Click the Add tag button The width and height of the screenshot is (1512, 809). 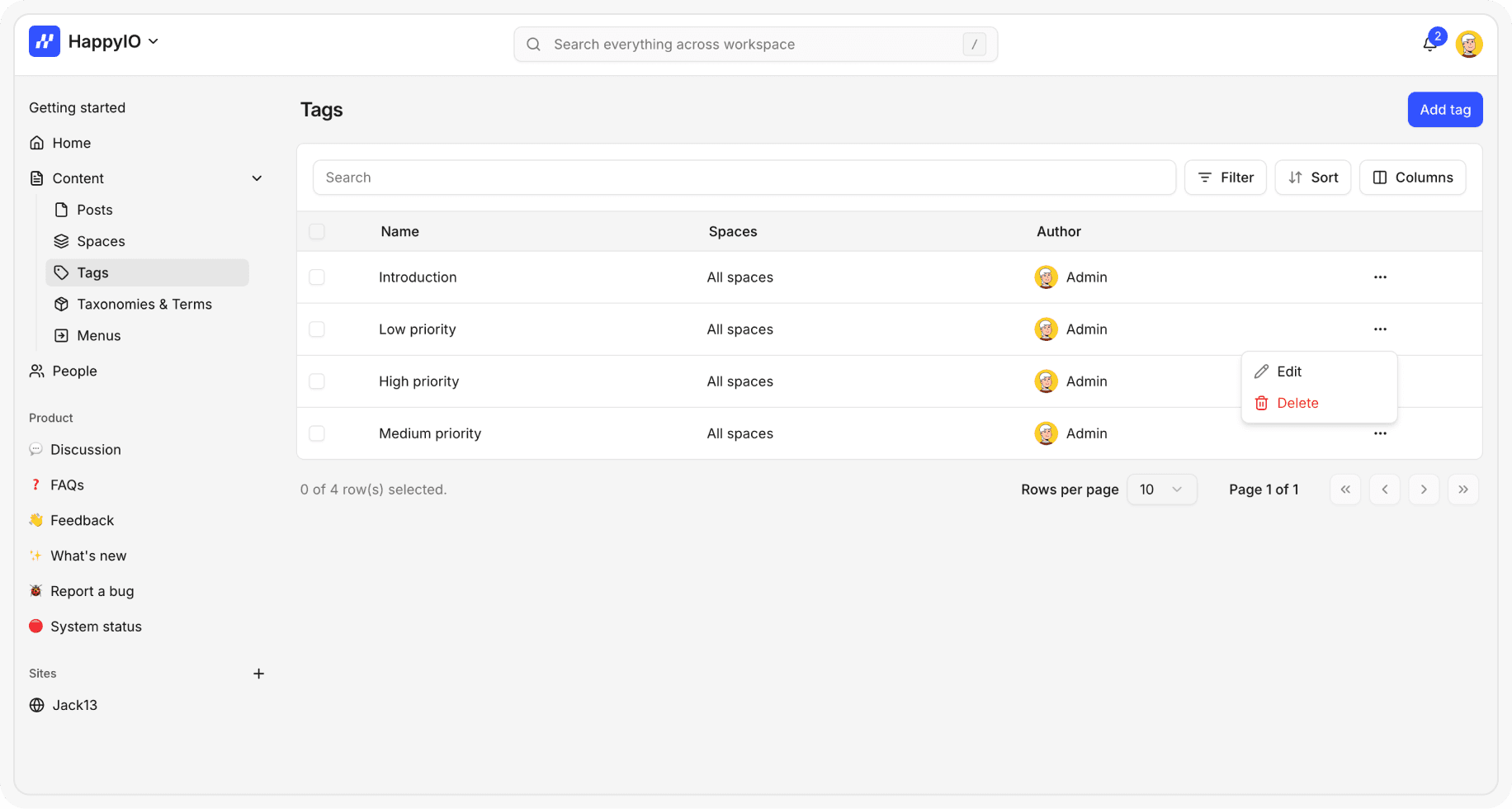(x=1444, y=110)
